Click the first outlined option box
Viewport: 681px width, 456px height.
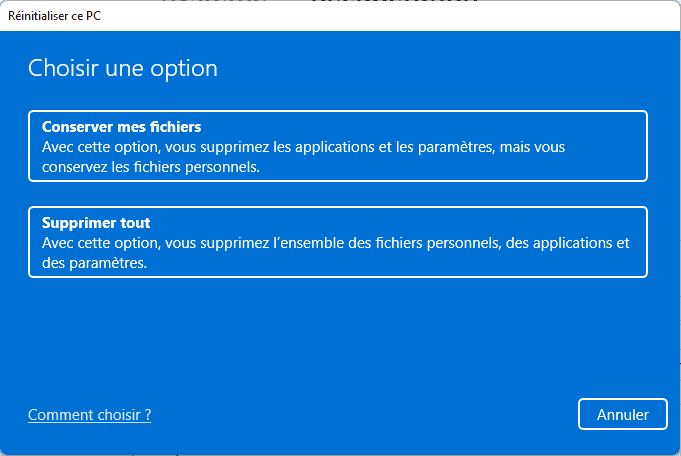pos(338,146)
